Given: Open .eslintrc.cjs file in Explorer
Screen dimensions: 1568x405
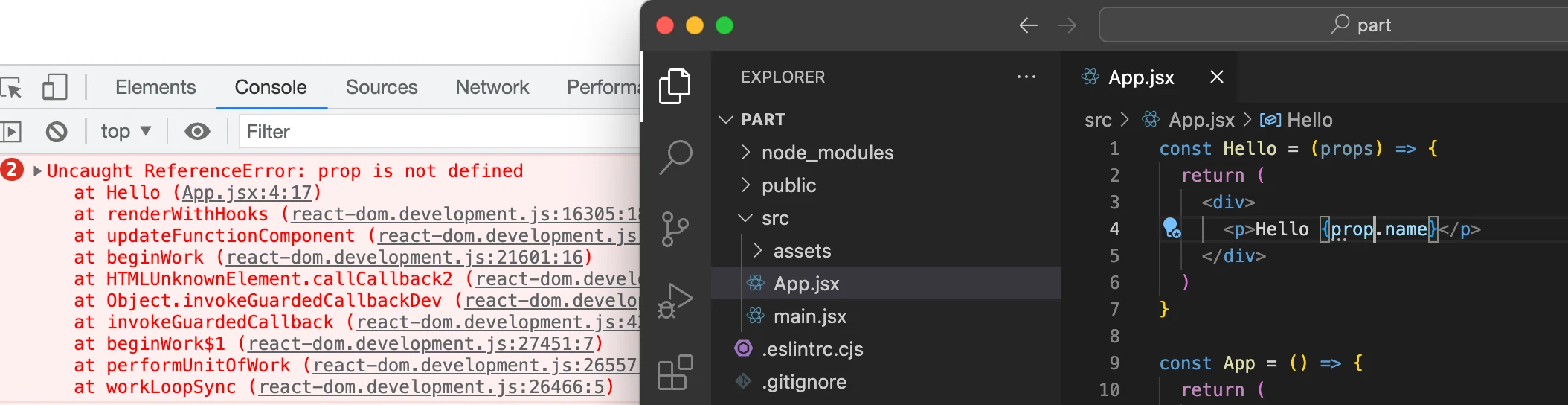Looking at the screenshot, I should (886, 349).
